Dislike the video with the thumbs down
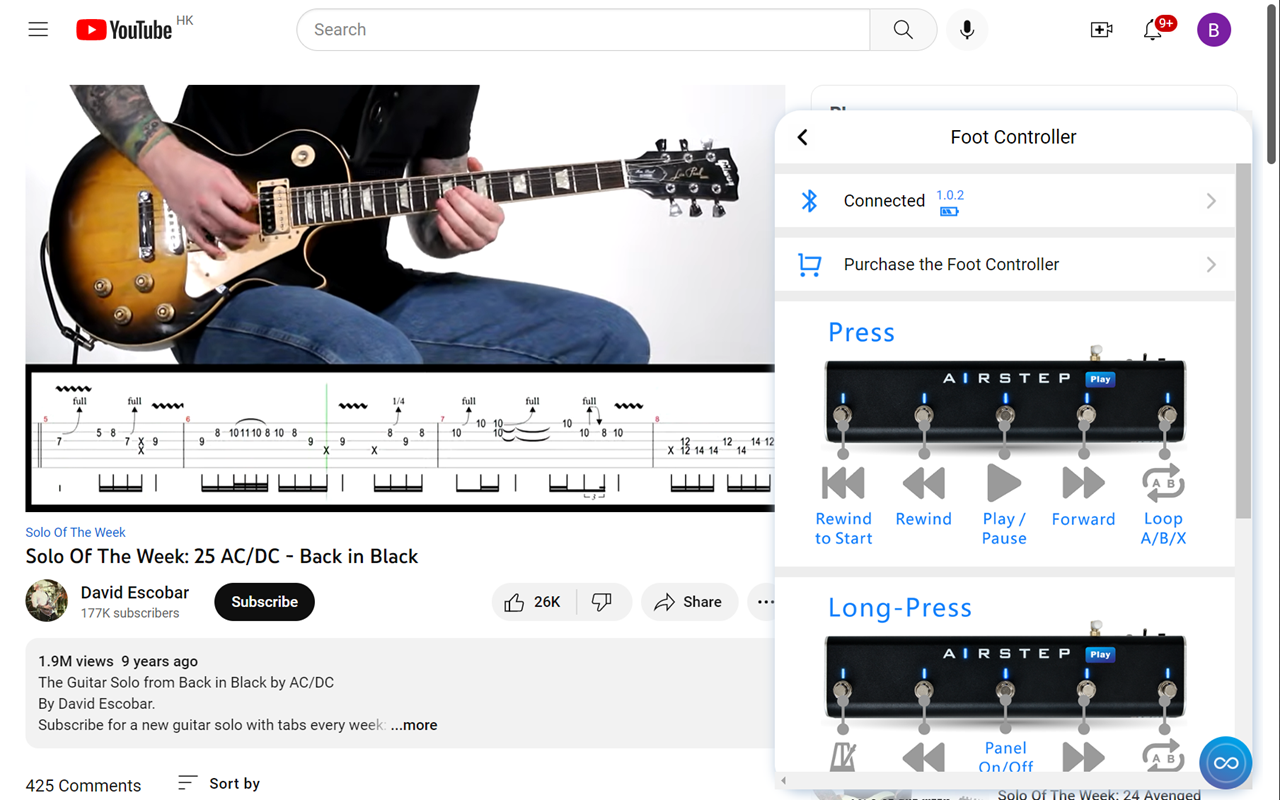 click(x=603, y=601)
